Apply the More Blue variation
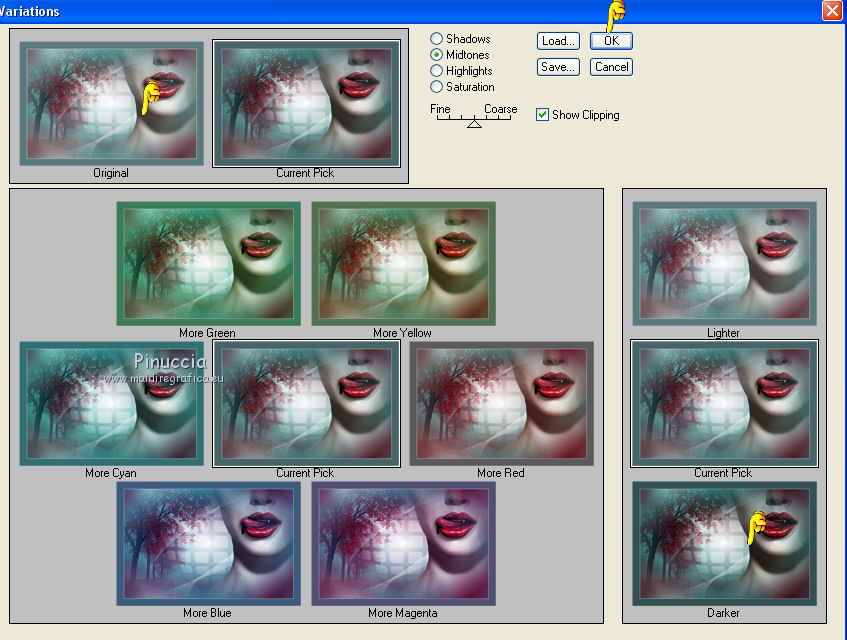This screenshot has height=640, width=847. click(x=209, y=543)
